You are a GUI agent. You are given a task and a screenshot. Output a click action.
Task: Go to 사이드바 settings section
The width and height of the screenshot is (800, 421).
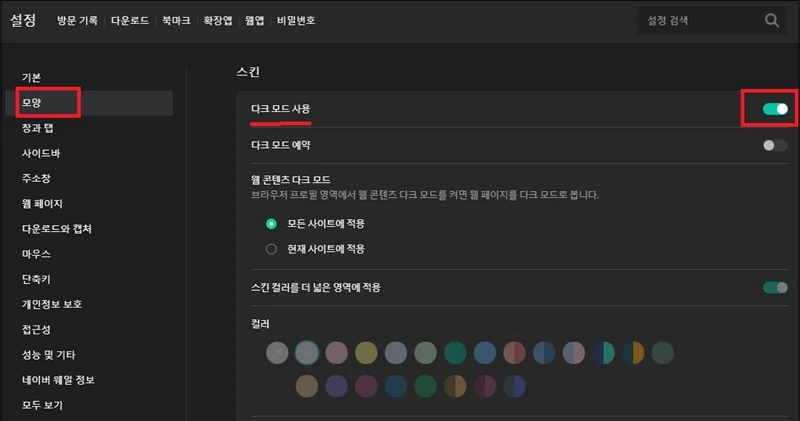[x=41, y=153]
